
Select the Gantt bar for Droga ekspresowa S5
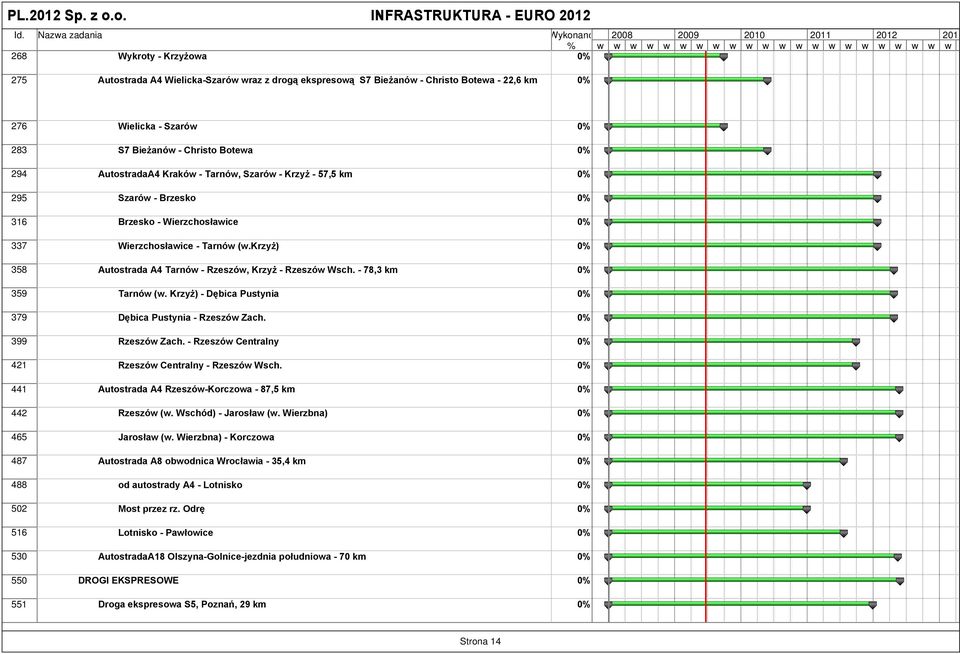click(741, 604)
